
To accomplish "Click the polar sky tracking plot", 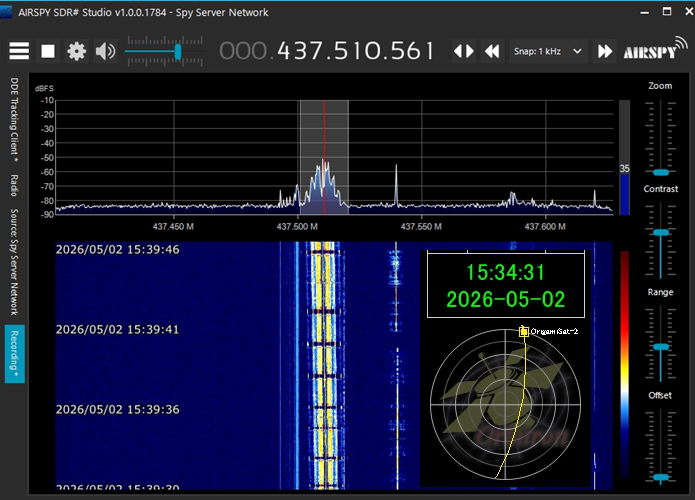I will pos(505,404).
